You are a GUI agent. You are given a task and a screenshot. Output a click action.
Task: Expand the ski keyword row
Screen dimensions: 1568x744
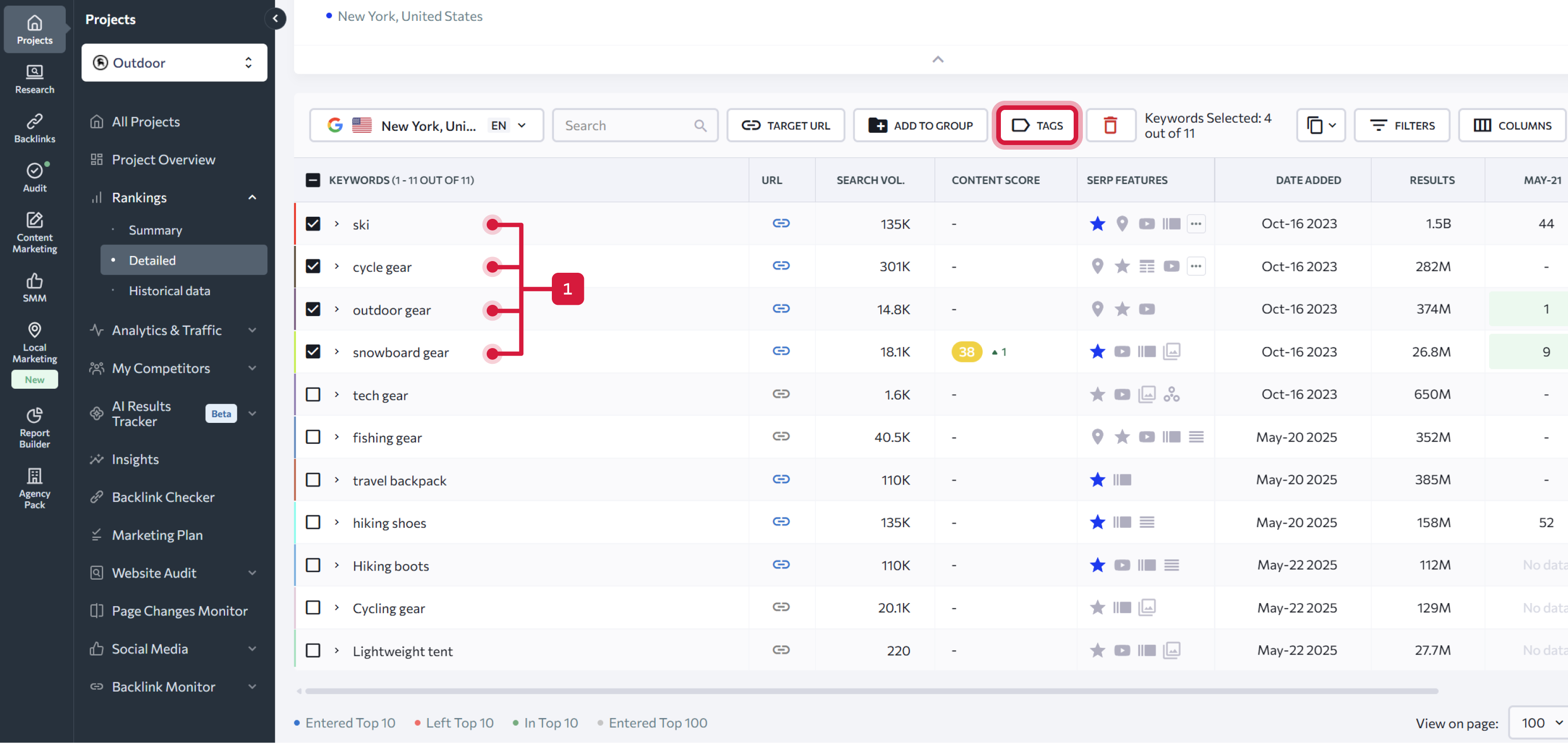tap(337, 224)
